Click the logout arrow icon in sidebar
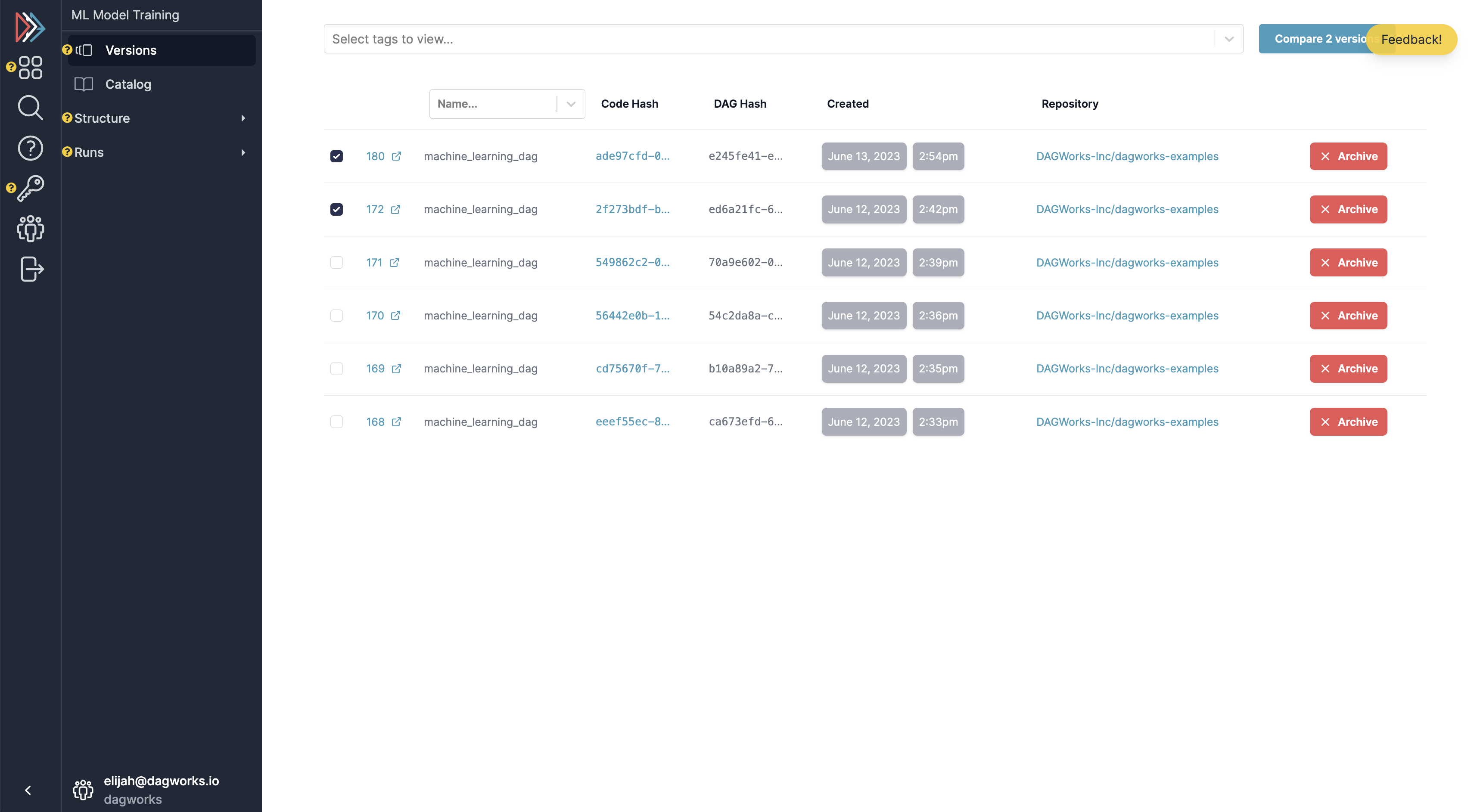1480x812 pixels. pos(31,269)
